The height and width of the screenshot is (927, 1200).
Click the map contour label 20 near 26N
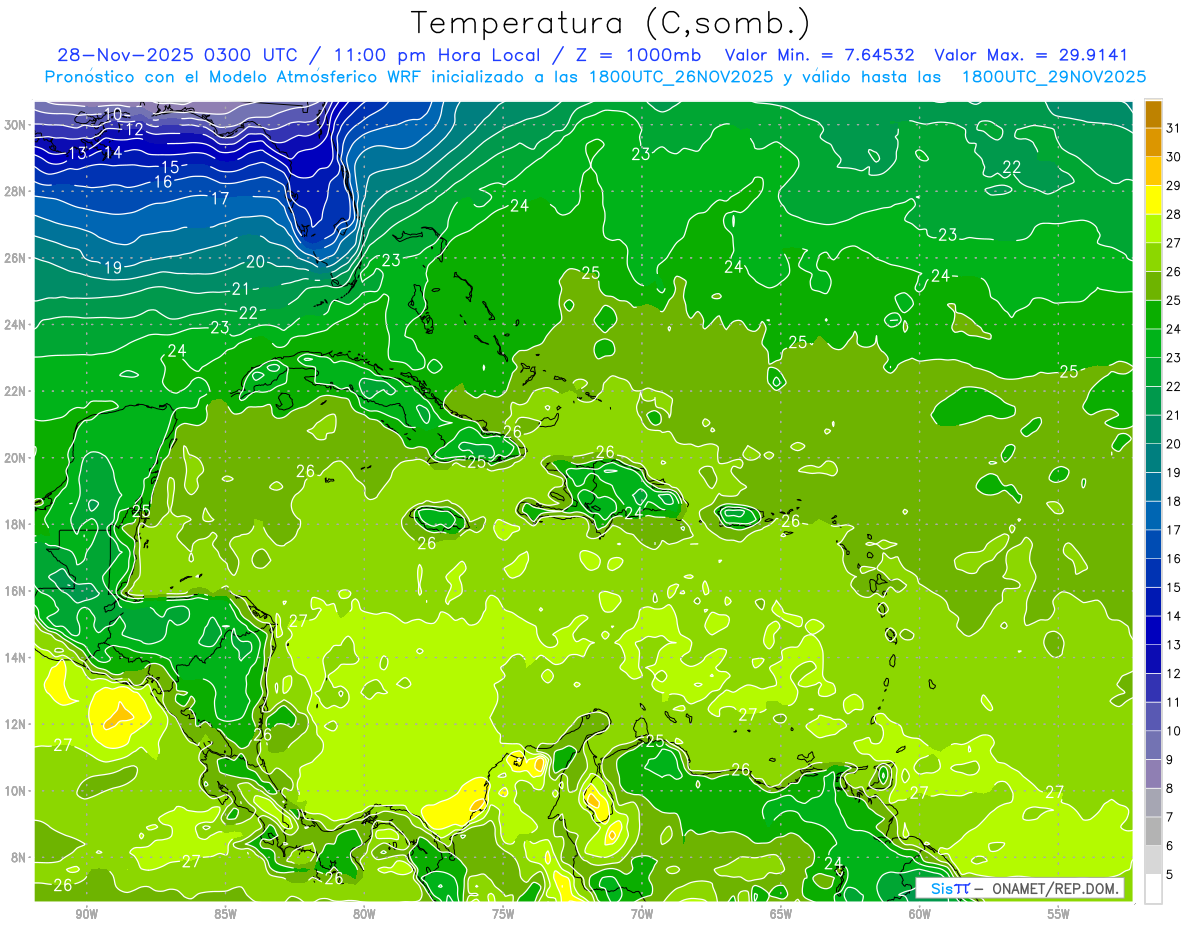tap(255, 262)
